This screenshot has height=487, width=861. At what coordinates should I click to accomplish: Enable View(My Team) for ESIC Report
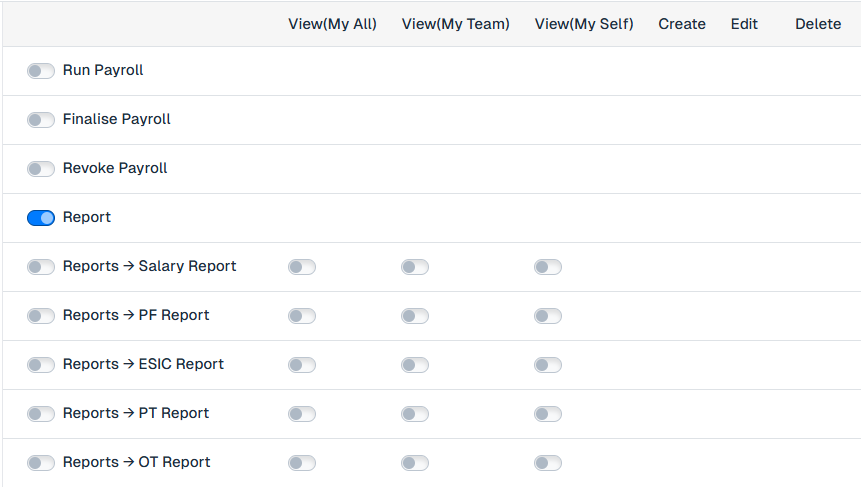click(x=415, y=365)
